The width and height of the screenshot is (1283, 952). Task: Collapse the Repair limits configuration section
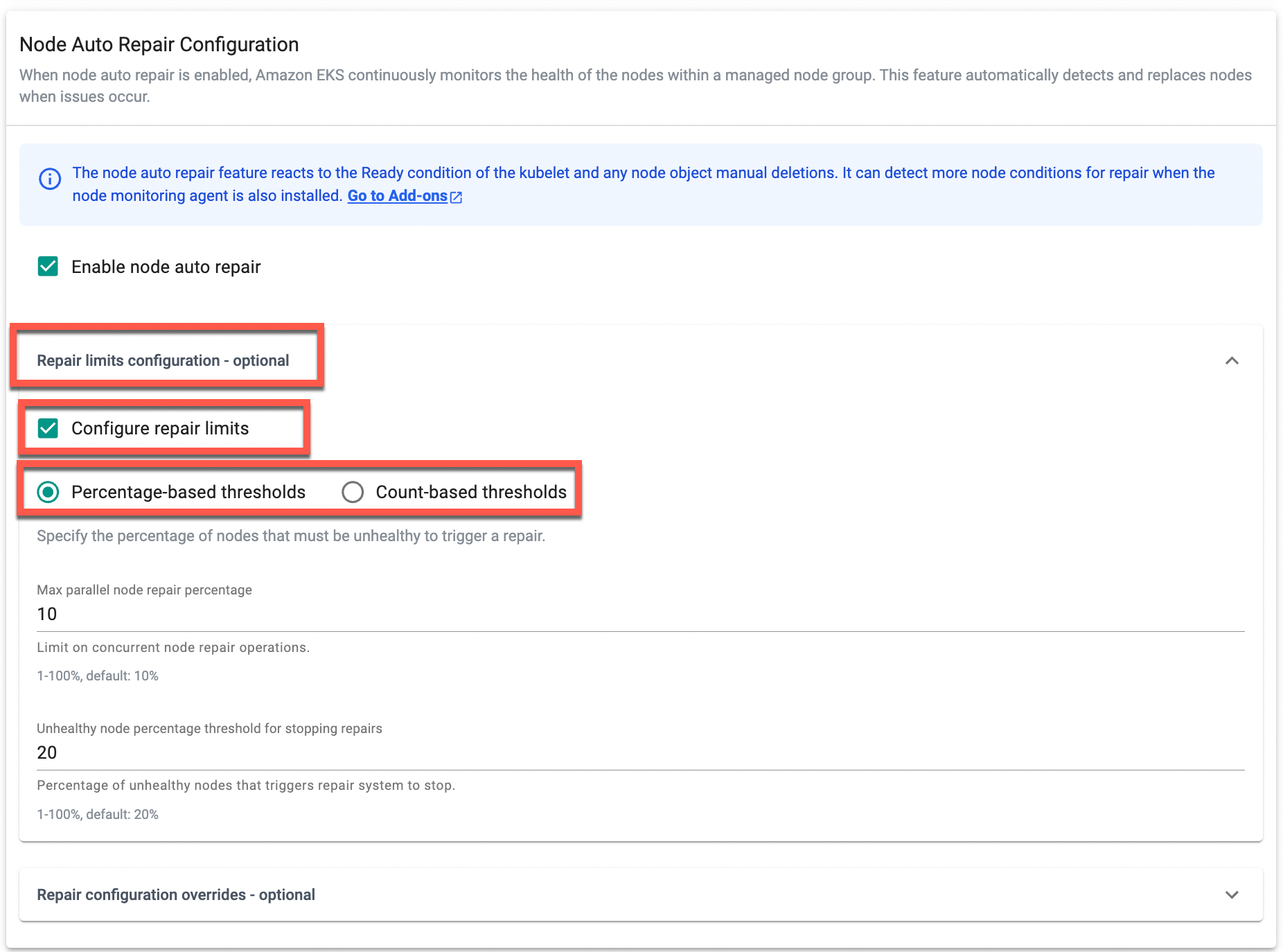[x=1231, y=361]
